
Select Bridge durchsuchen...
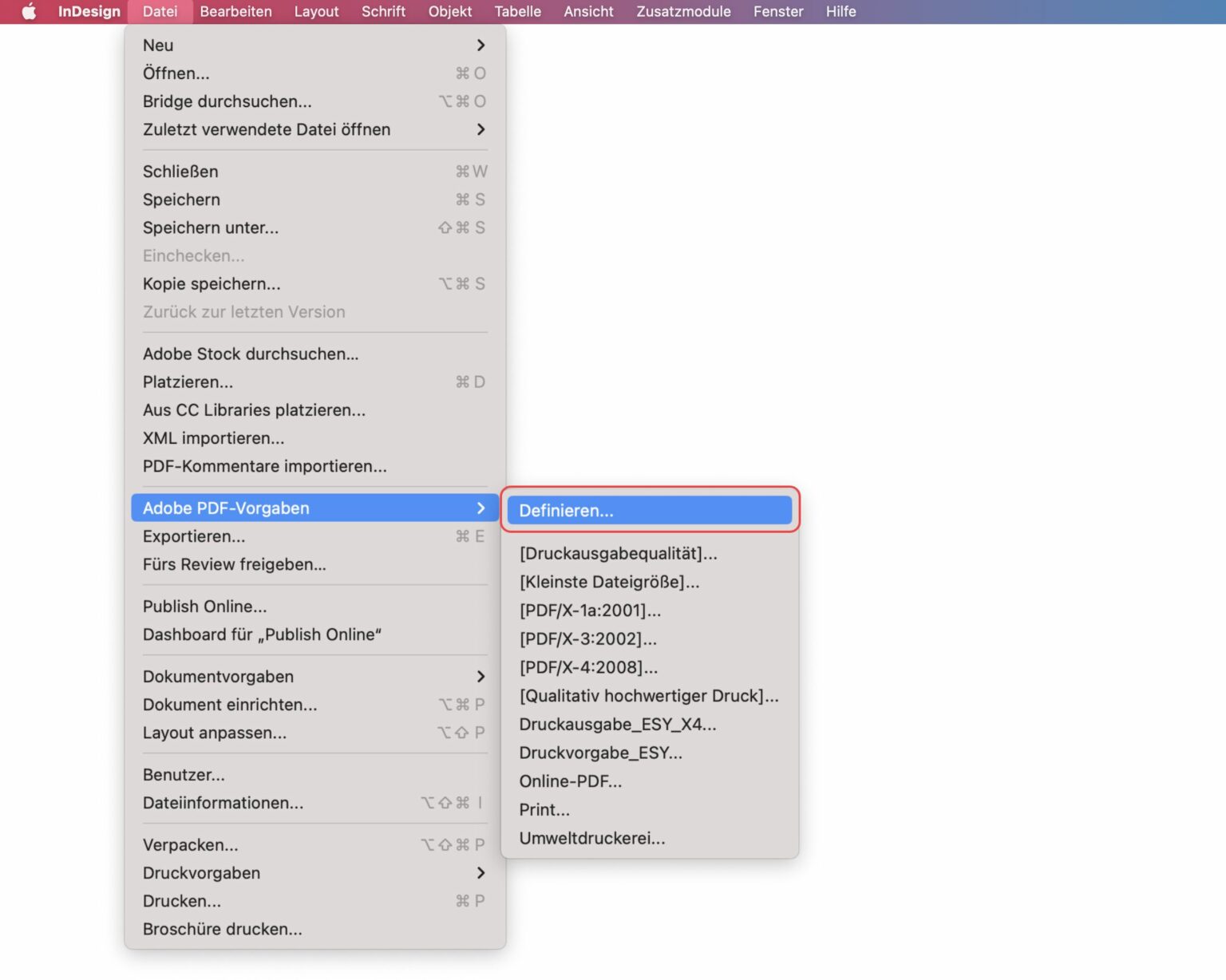click(x=314, y=101)
